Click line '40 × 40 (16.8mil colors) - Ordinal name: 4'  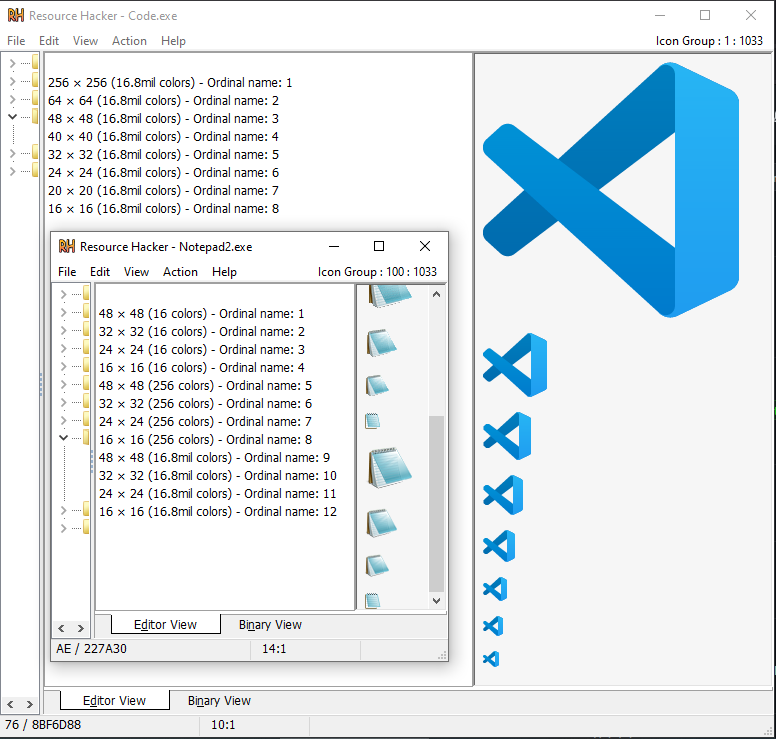pyautogui.click(x=163, y=137)
